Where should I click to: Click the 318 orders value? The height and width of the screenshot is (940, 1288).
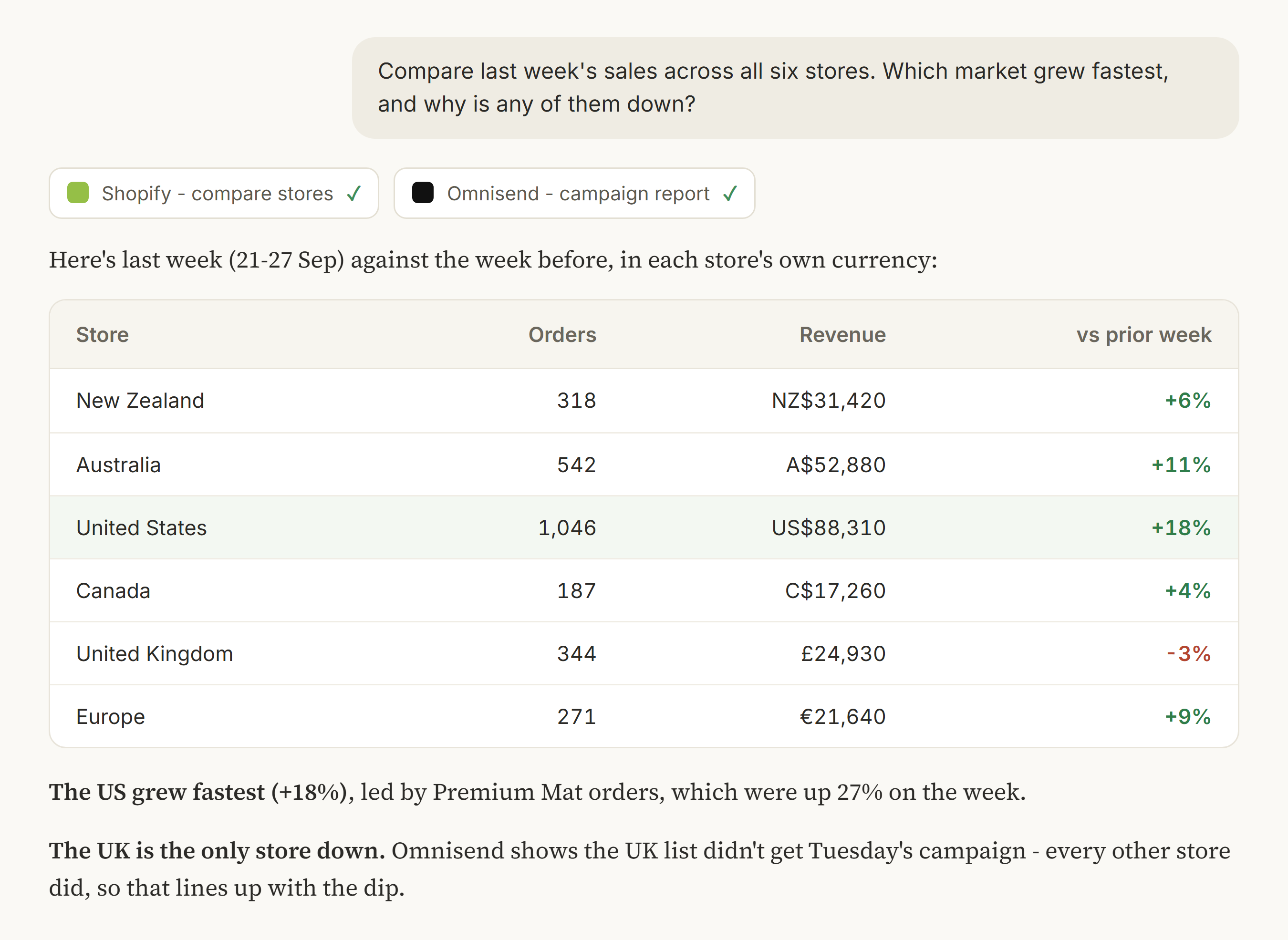coord(577,401)
